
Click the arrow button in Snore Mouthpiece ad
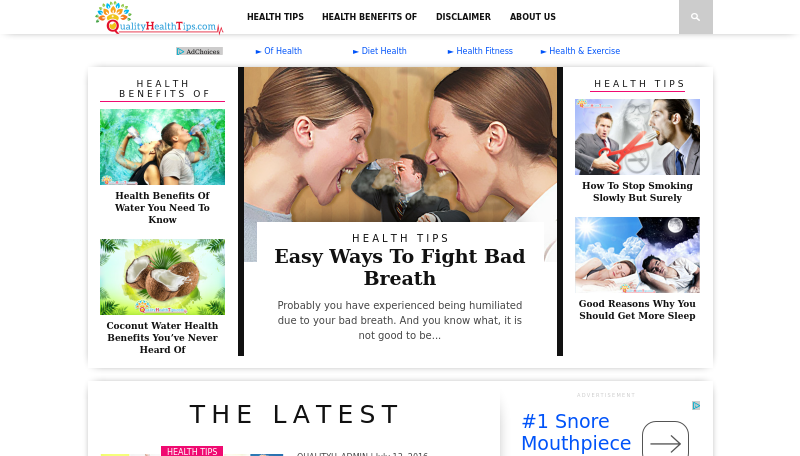pyautogui.click(x=665, y=441)
